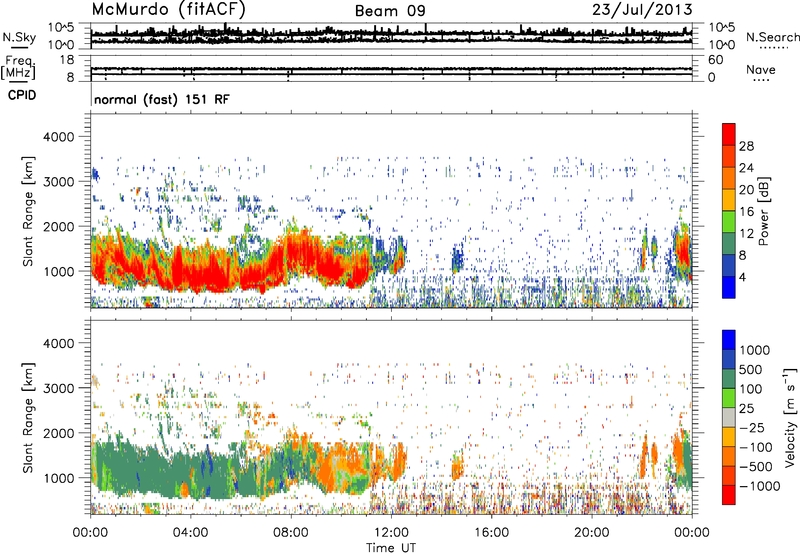
Task: Click the 'normal (fast) 151 RF' text
Action: (x=162, y=99)
